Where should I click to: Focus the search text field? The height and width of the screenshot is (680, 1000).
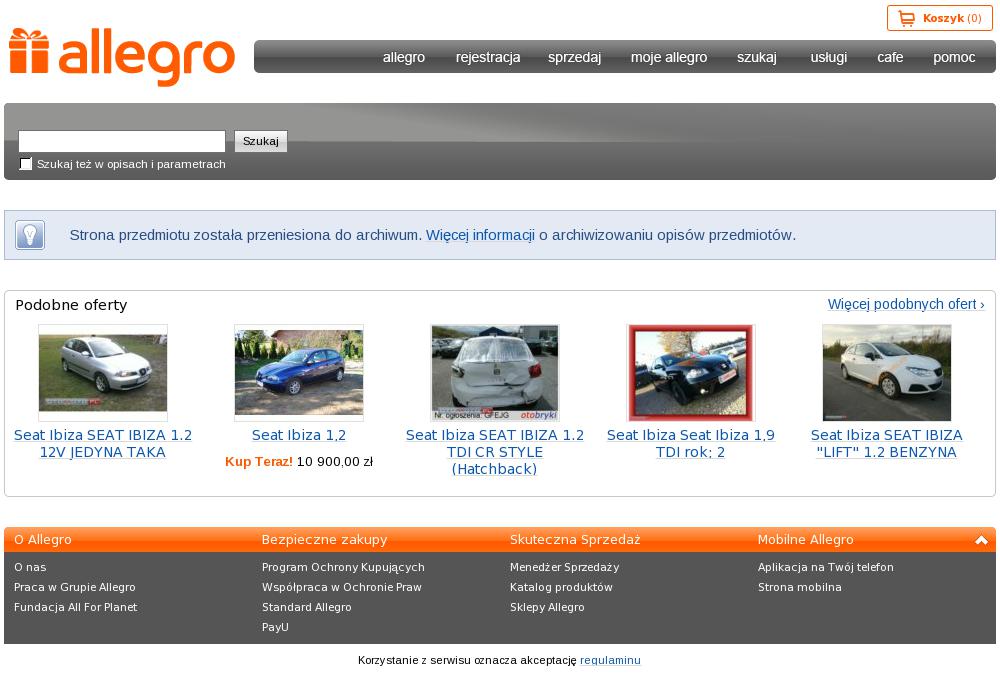[122, 141]
